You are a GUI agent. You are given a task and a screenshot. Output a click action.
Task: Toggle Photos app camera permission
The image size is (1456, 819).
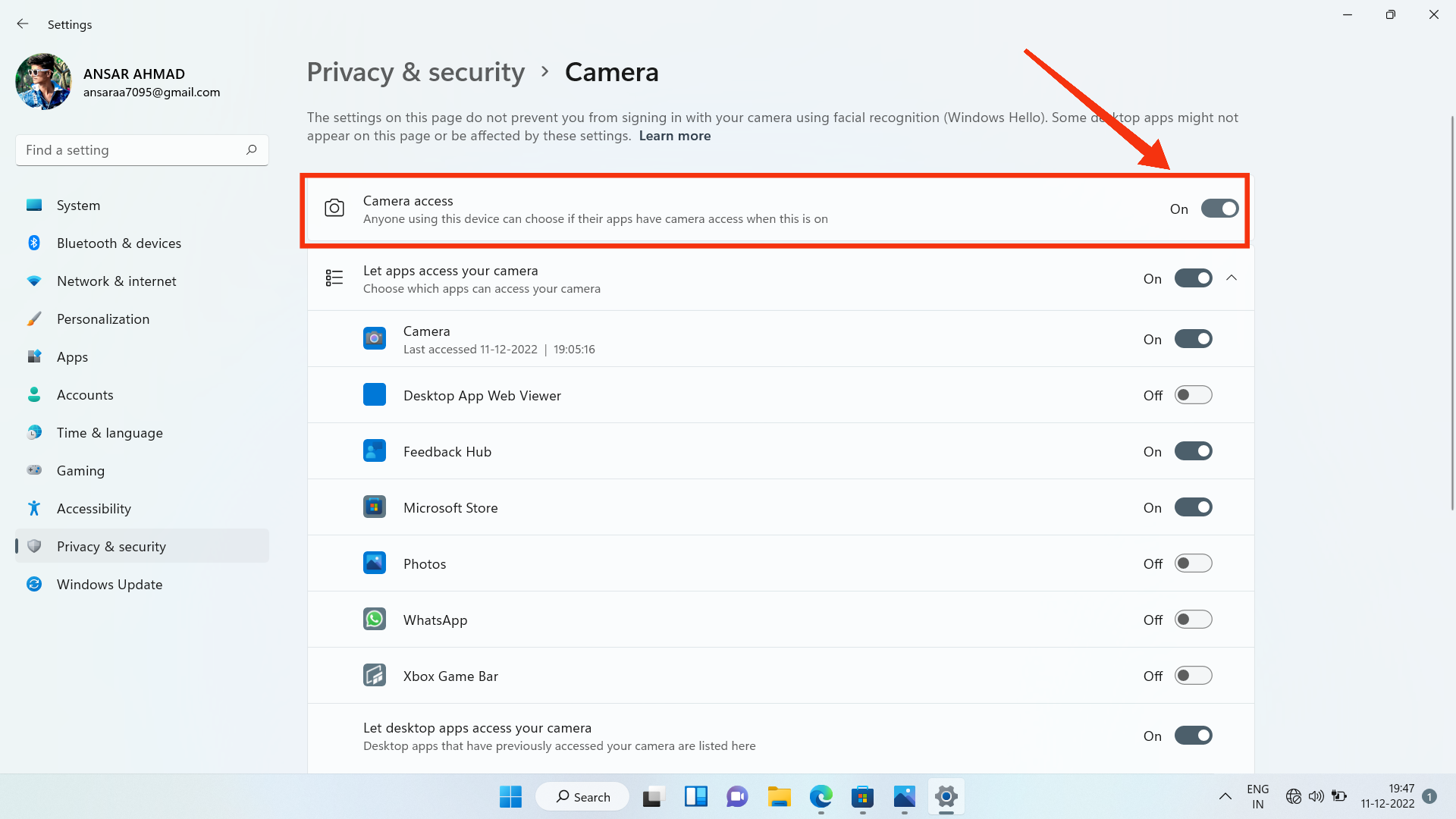click(x=1194, y=563)
